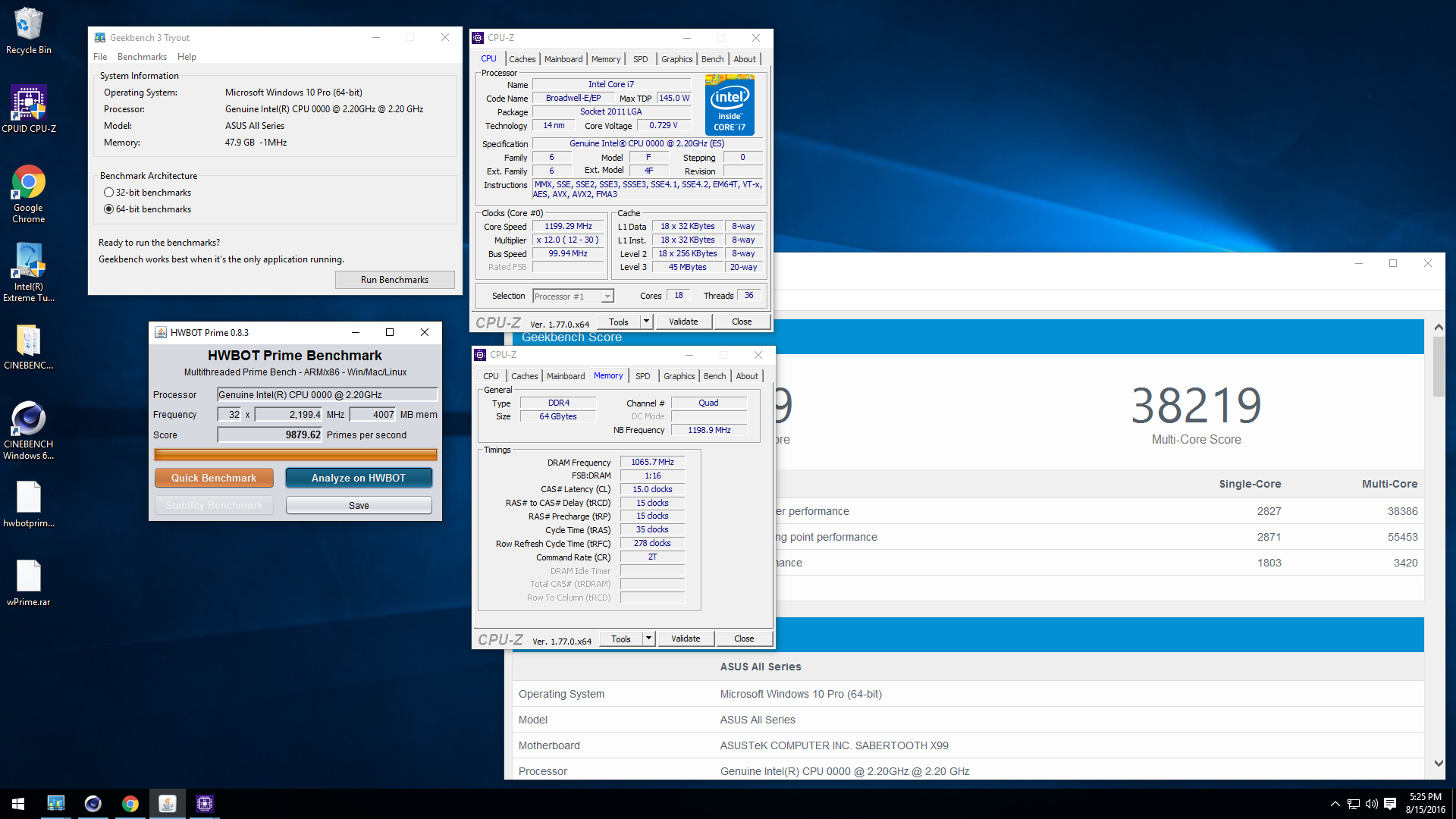This screenshot has height=819, width=1456.
Task: Click Close in top CPU-Z window
Action: [x=742, y=322]
